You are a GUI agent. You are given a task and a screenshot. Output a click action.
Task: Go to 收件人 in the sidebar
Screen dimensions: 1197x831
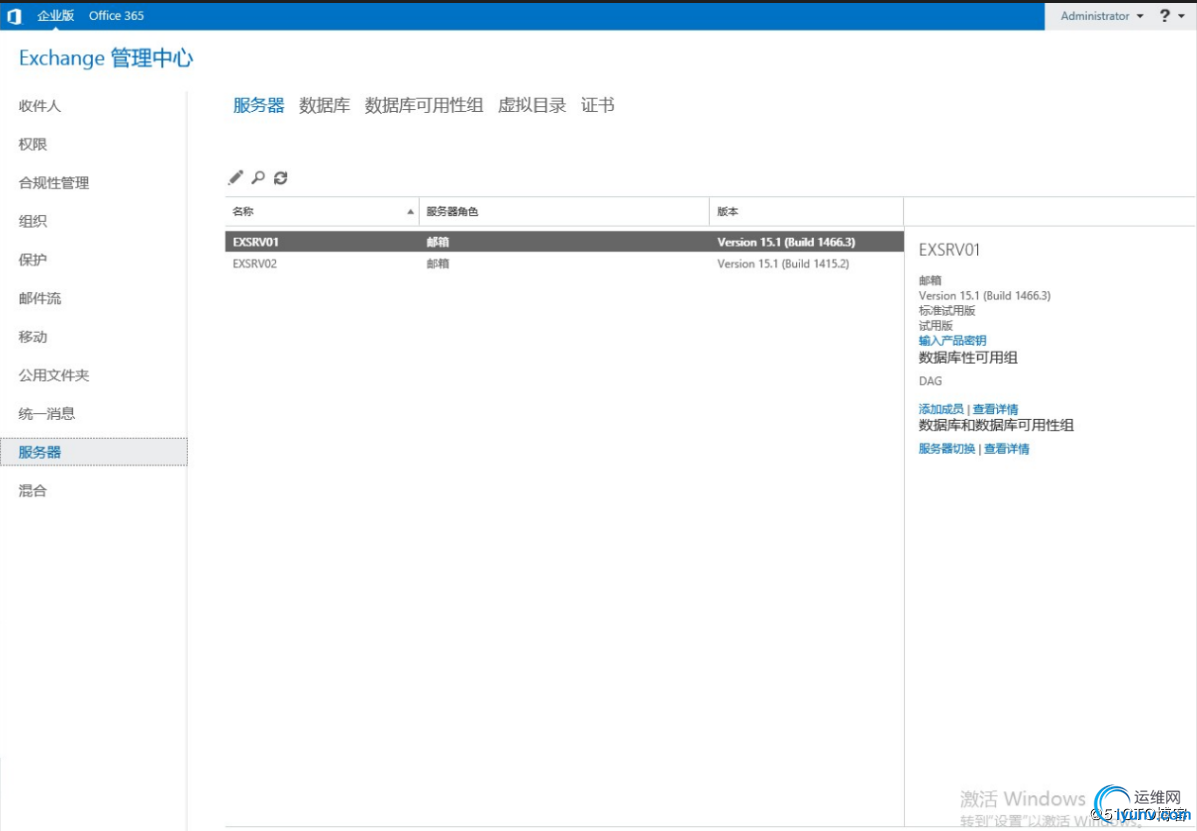(x=40, y=106)
